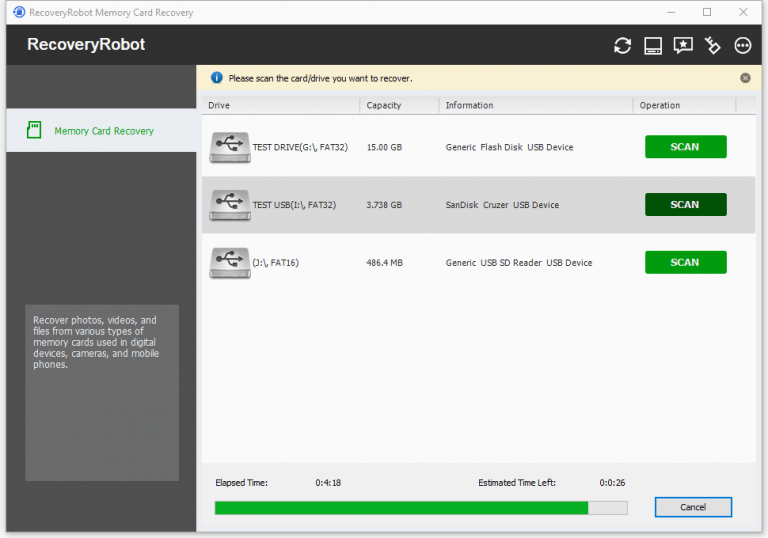Select the TEST DRIVE(G:\, FAT32) row label
768x538 pixels.
coord(300,147)
